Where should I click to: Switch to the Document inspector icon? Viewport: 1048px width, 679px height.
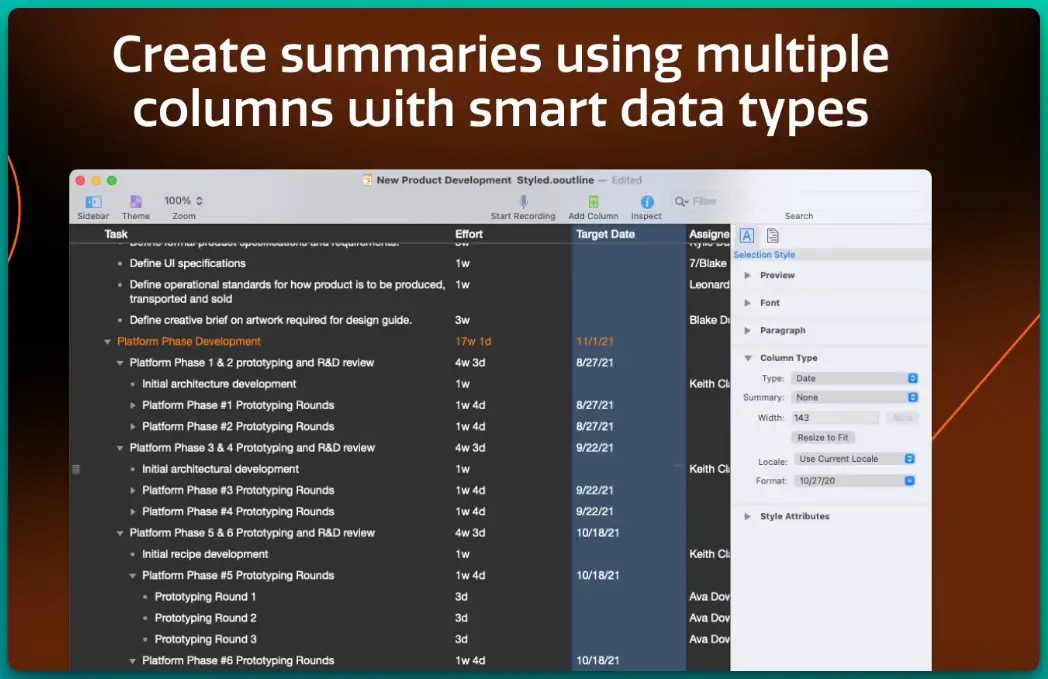(773, 236)
